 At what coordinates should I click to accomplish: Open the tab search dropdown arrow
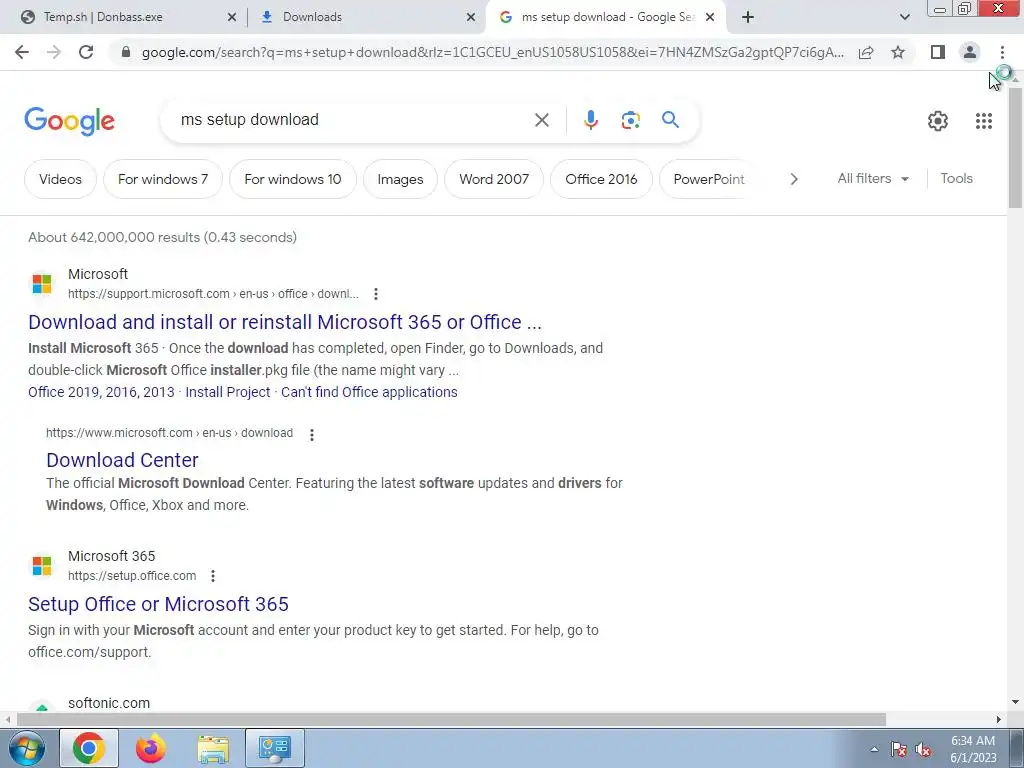904,17
